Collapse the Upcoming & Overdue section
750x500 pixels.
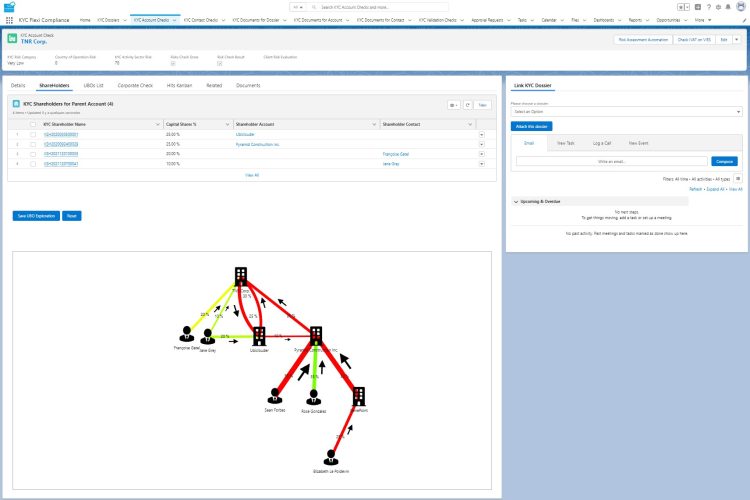516,201
